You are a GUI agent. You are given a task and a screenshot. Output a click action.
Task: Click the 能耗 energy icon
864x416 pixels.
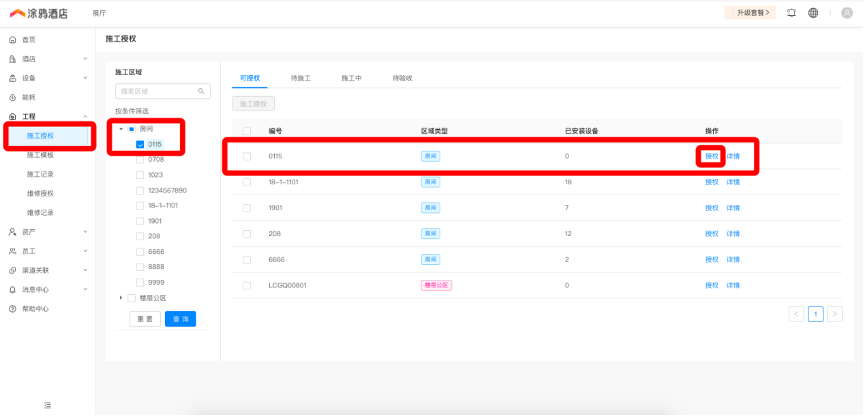(13, 98)
